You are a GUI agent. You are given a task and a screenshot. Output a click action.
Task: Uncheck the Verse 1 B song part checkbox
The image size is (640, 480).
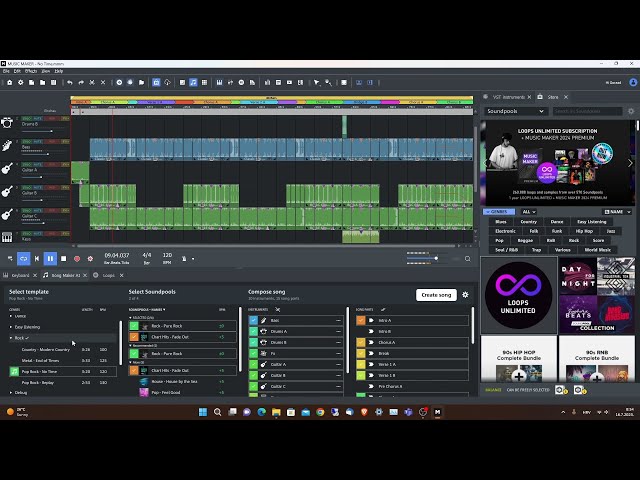coord(361,376)
